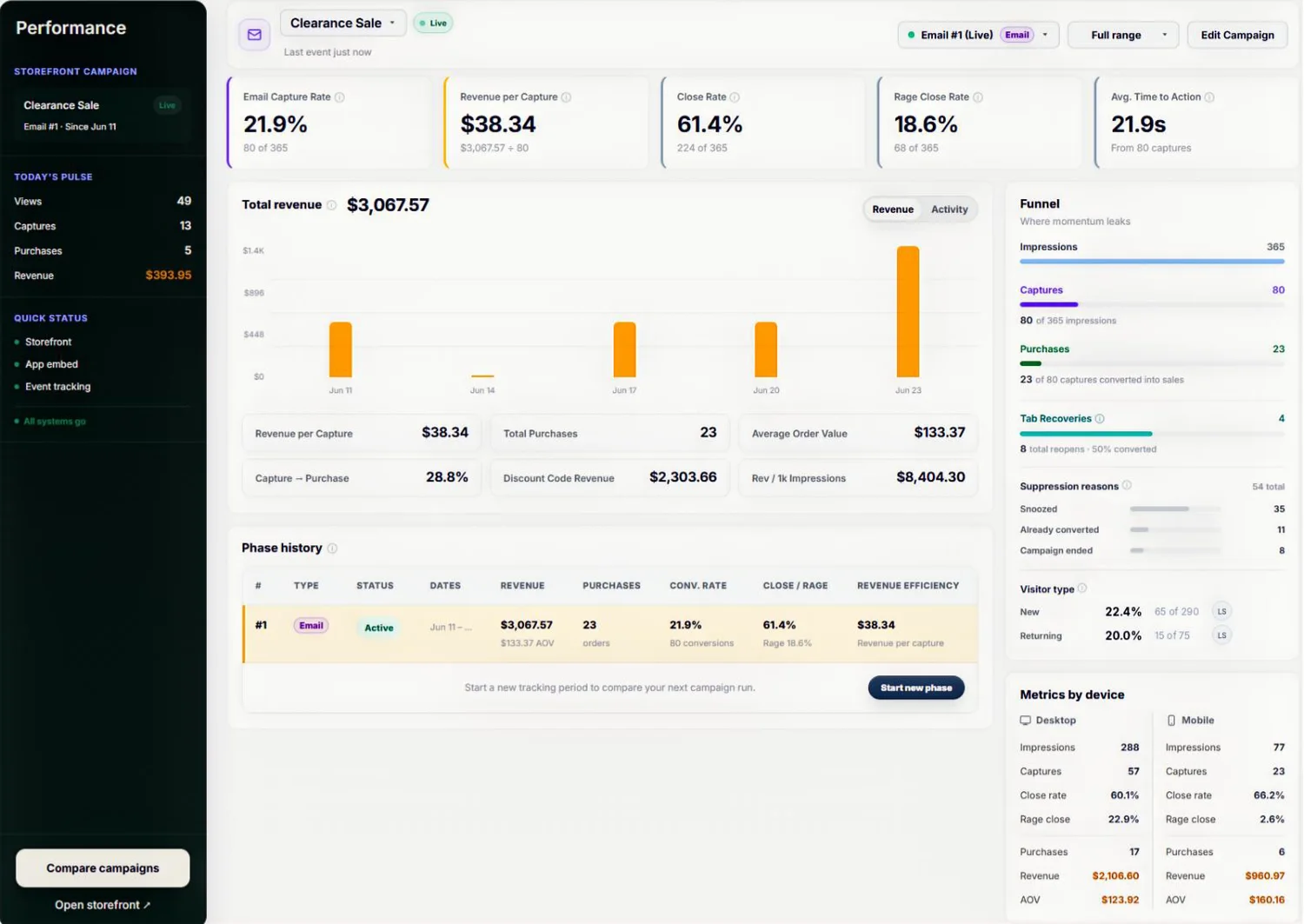This screenshot has height=924, width=1304.
Task: Click Capture → Purchase 28.8% tile
Action: pyautogui.click(x=361, y=478)
